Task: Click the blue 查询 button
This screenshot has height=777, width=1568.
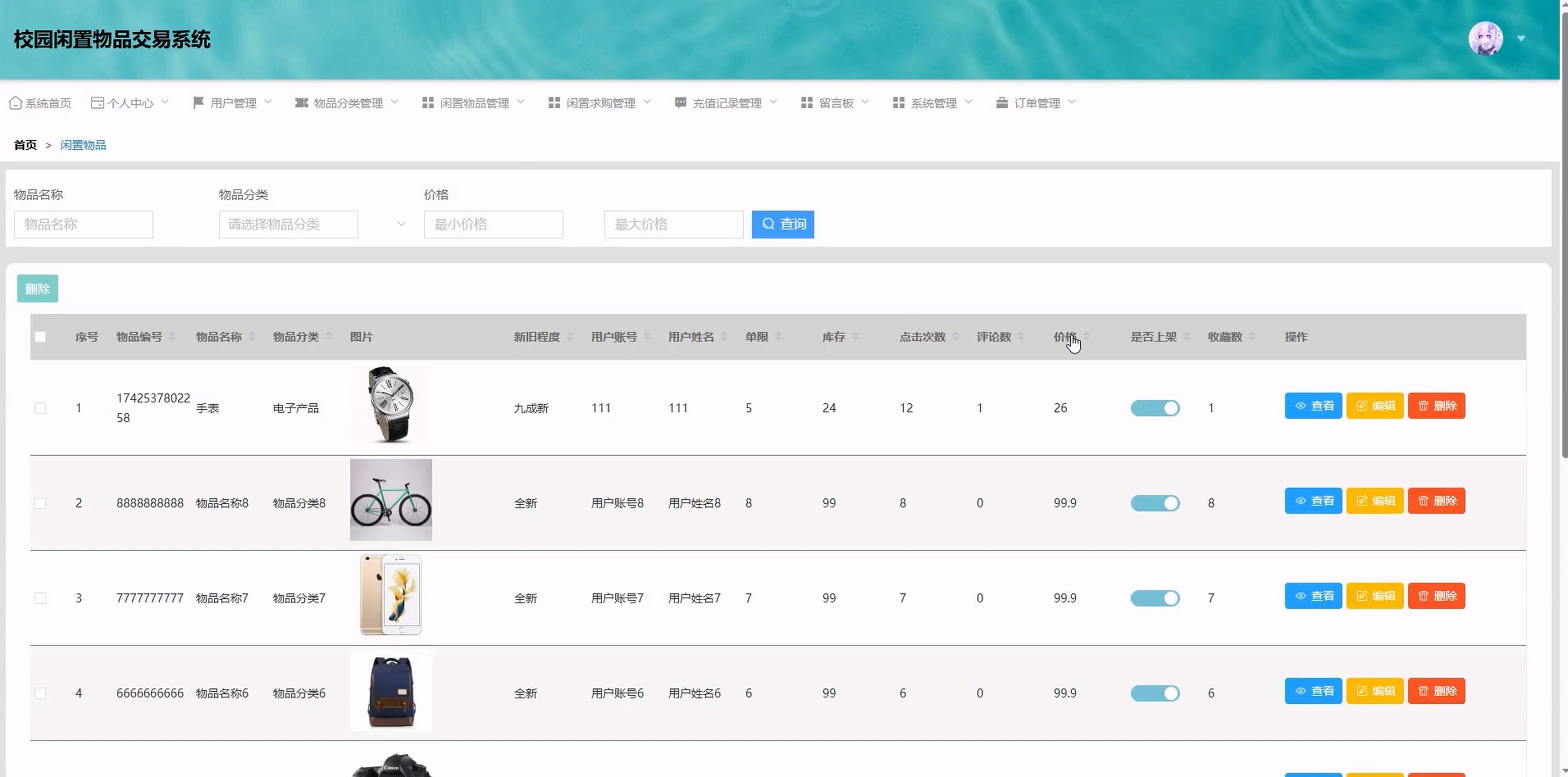Action: click(783, 224)
